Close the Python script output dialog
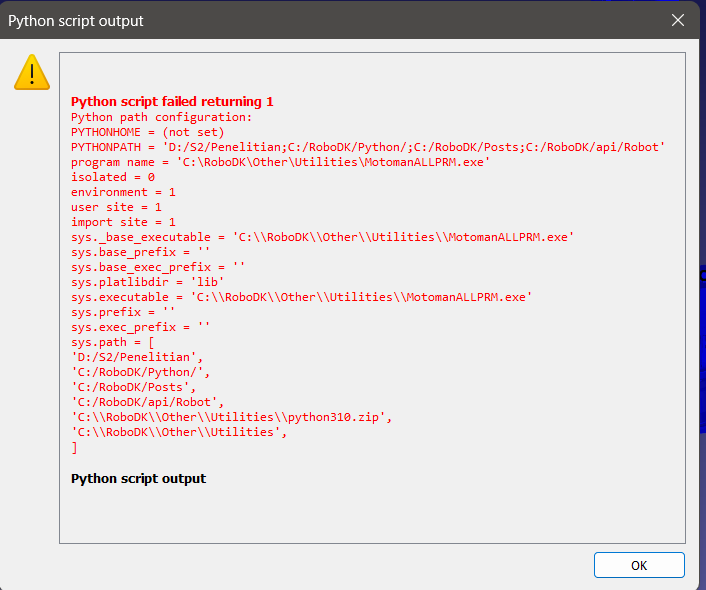Image resolution: width=706 pixels, height=590 pixels. [x=678, y=20]
